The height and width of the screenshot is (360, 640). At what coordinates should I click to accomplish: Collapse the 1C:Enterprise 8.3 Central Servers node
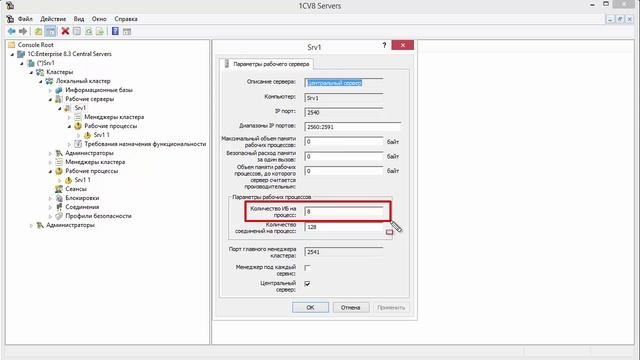pyautogui.click(x=12, y=54)
